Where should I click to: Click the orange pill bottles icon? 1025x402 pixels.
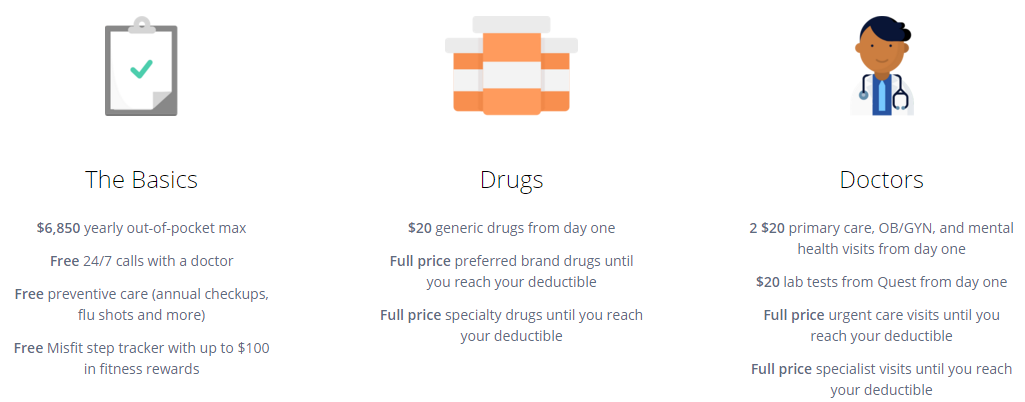pyautogui.click(x=511, y=65)
